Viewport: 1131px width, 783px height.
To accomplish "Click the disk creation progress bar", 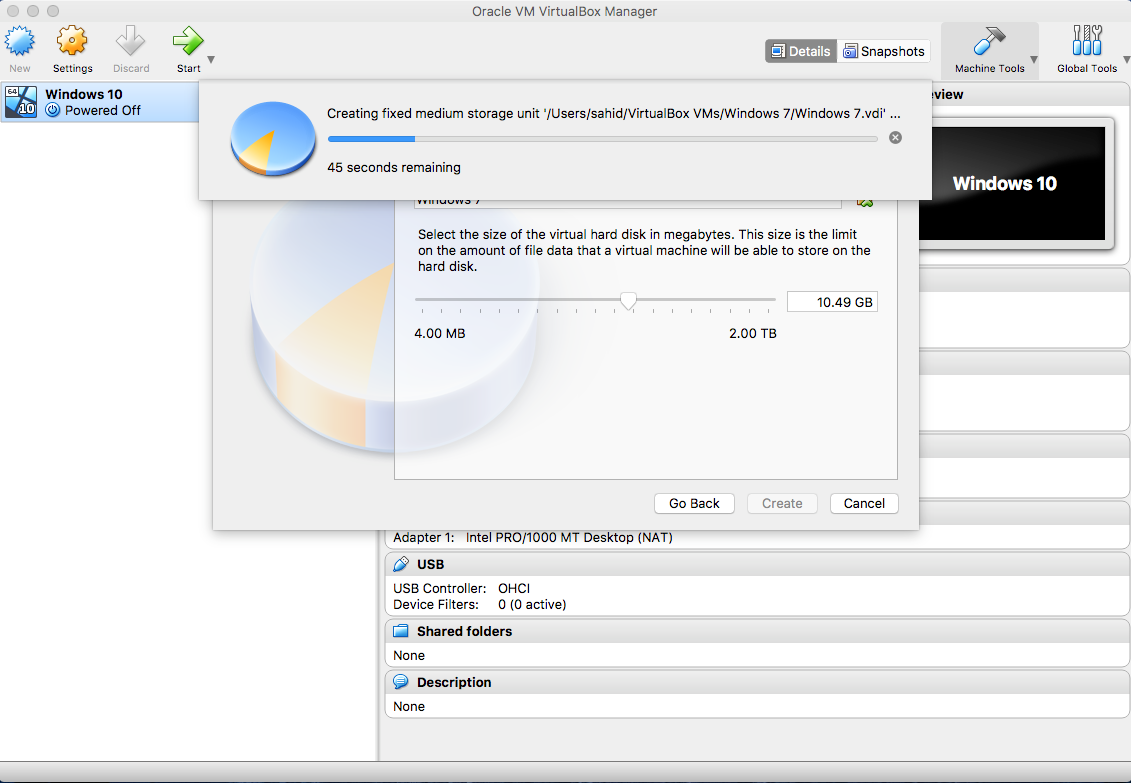I will [x=602, y=138].
